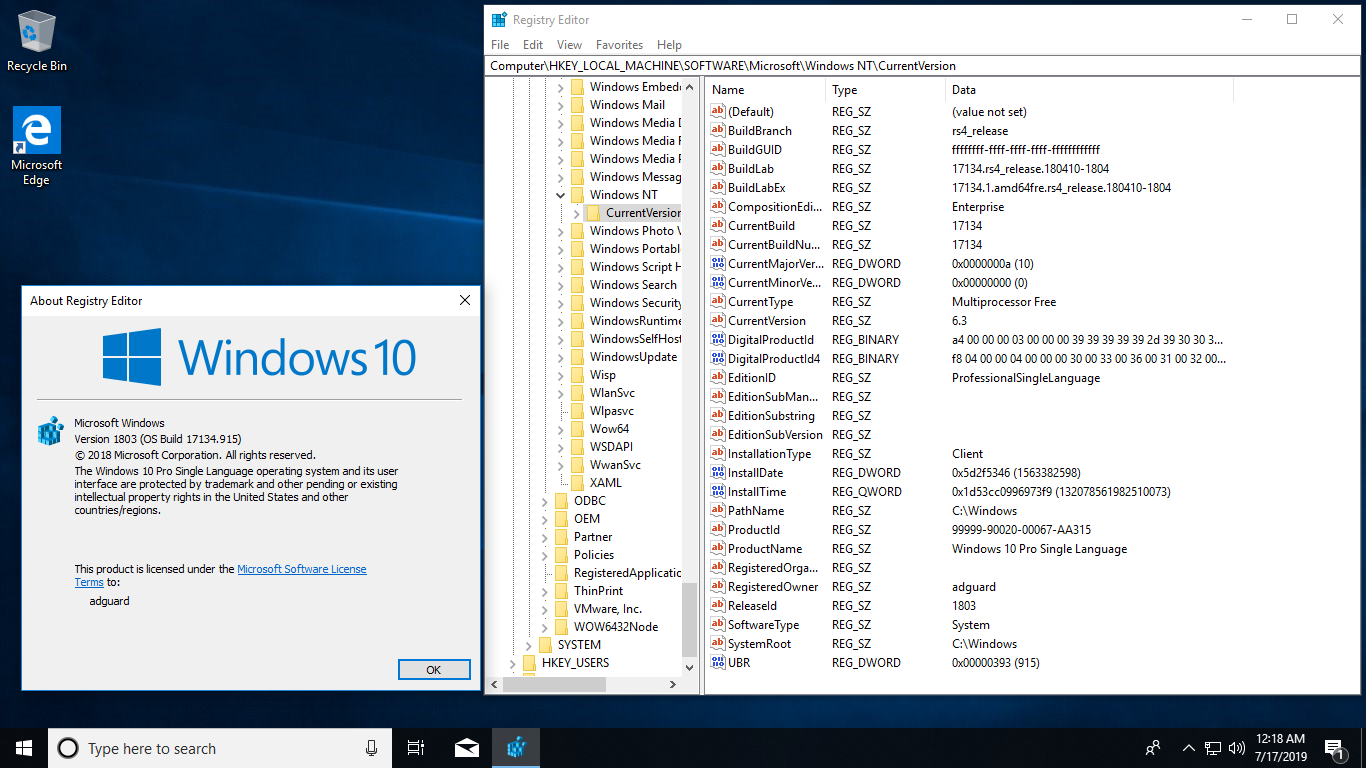The width and height of the screenshot is (1366, 768).
Task: Click the EditionID string value icon
Action: tap(717, 378)
